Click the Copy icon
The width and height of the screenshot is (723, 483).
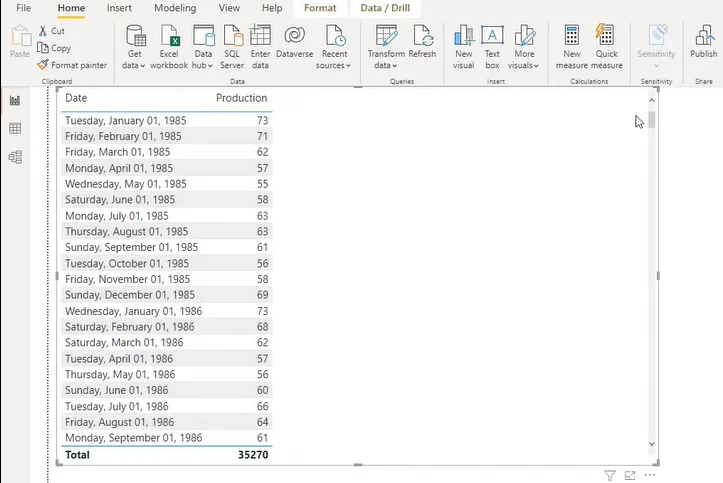[43, 47]
